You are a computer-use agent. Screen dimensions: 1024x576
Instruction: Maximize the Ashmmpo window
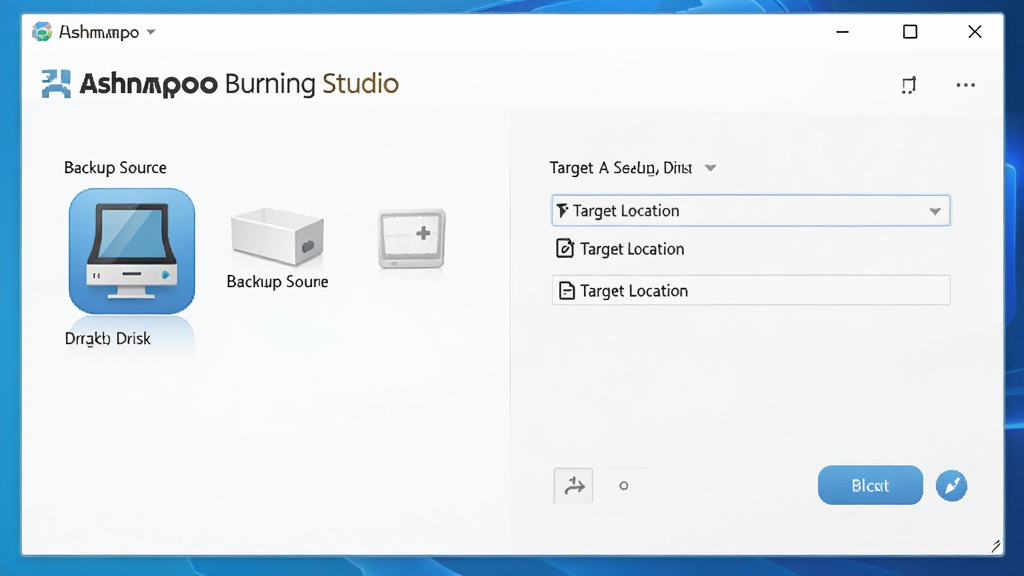910,31
